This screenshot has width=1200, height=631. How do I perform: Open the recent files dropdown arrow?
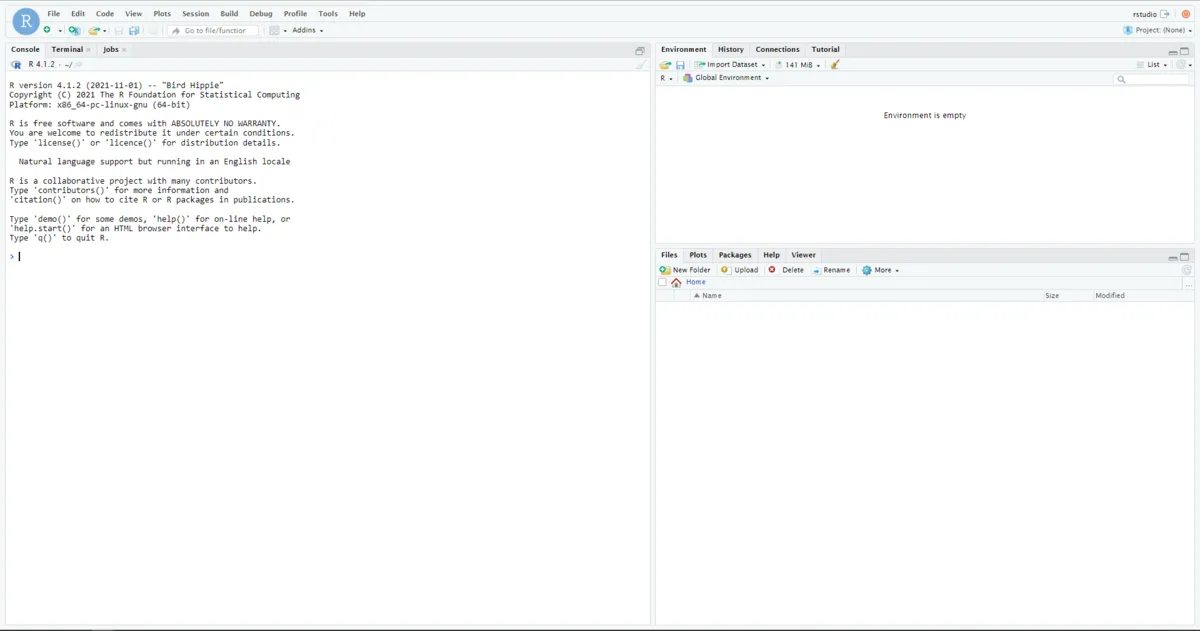click(104, 31)
